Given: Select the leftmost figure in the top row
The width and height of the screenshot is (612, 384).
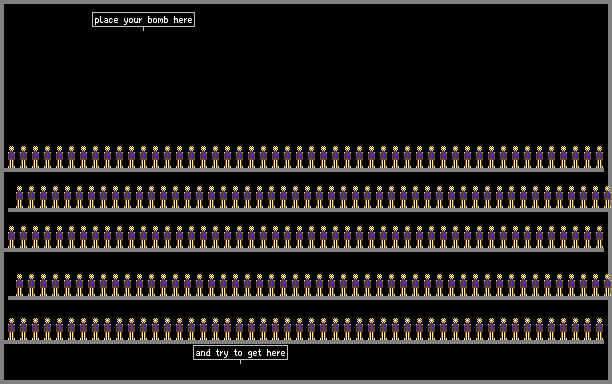Looking at the screenshot, I should 11,157.
